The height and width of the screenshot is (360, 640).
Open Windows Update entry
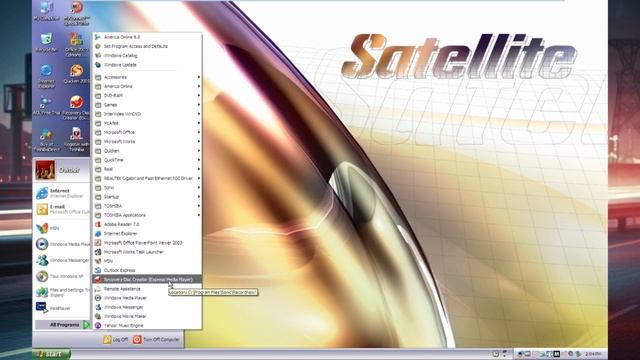point(147,65)
